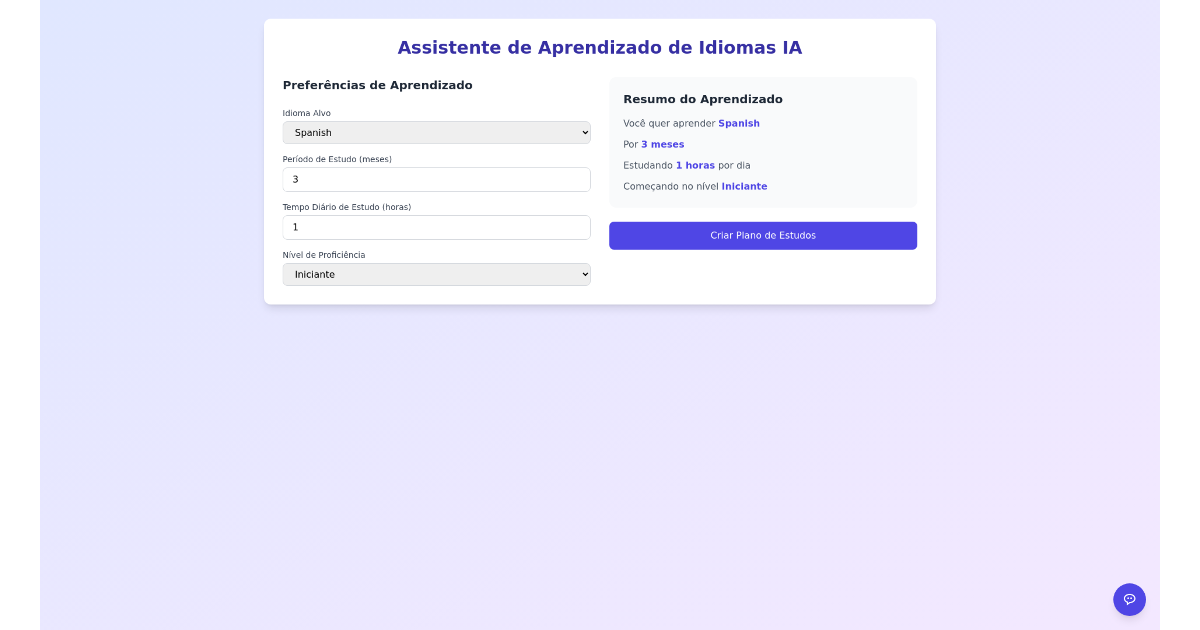Click the Idioma Alvo field label
Viewport: 1200px width, 630px height.
tap(306, 113)
